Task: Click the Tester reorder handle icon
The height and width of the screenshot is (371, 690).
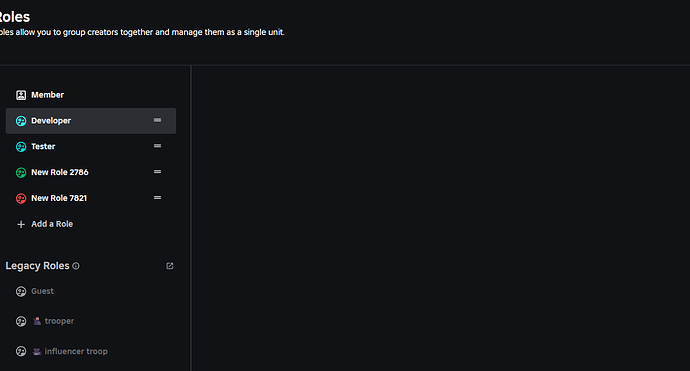Action: [x=157, y=146]
